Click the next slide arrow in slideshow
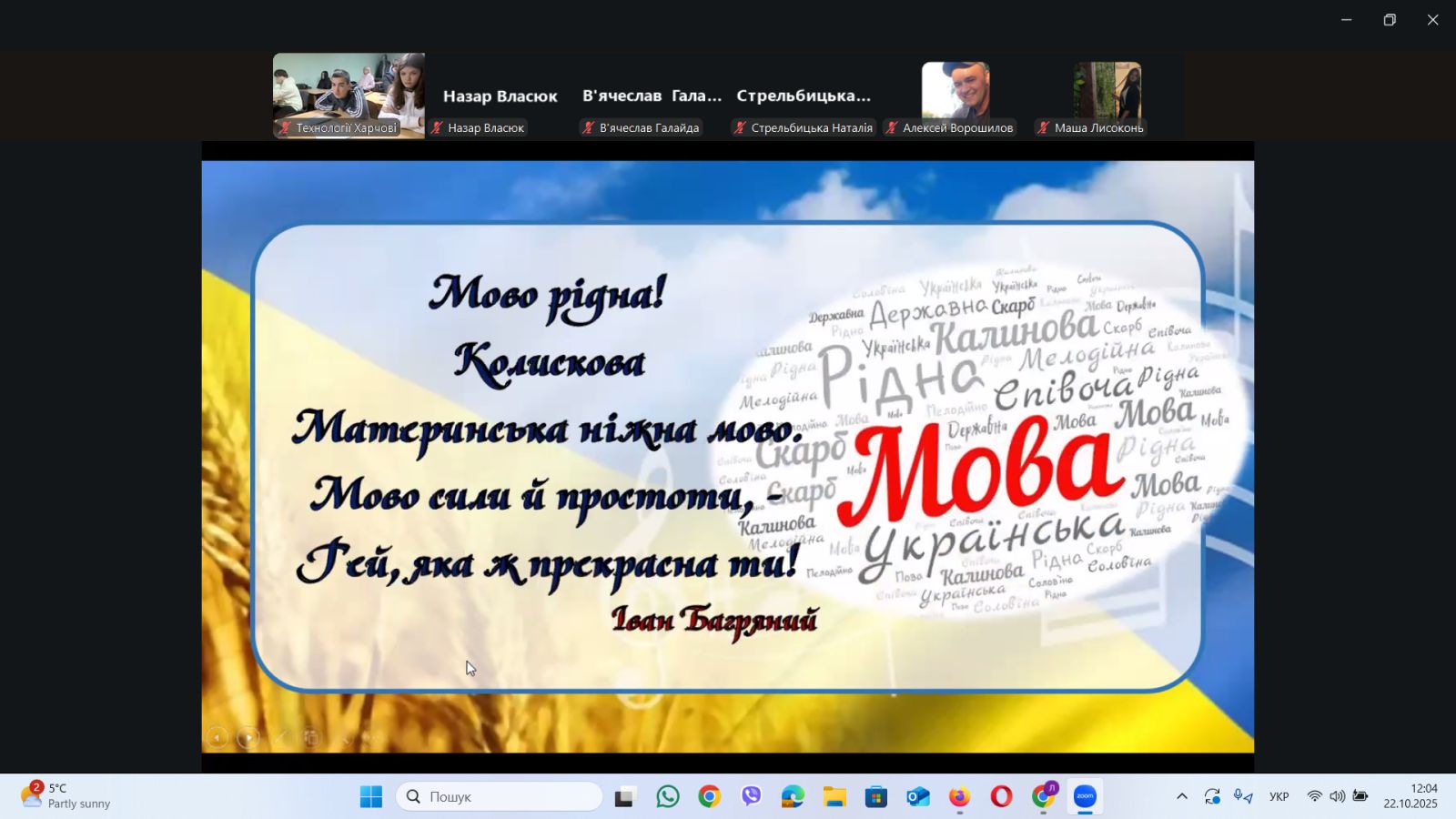This screenshot has height=819, width=1456. tap(248, 737)
